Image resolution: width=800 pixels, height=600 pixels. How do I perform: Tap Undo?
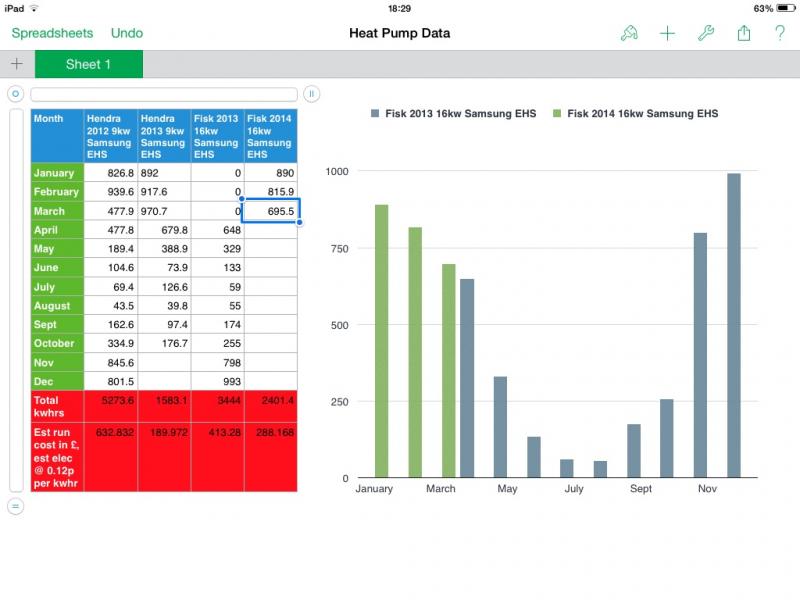tap(126, 33)
